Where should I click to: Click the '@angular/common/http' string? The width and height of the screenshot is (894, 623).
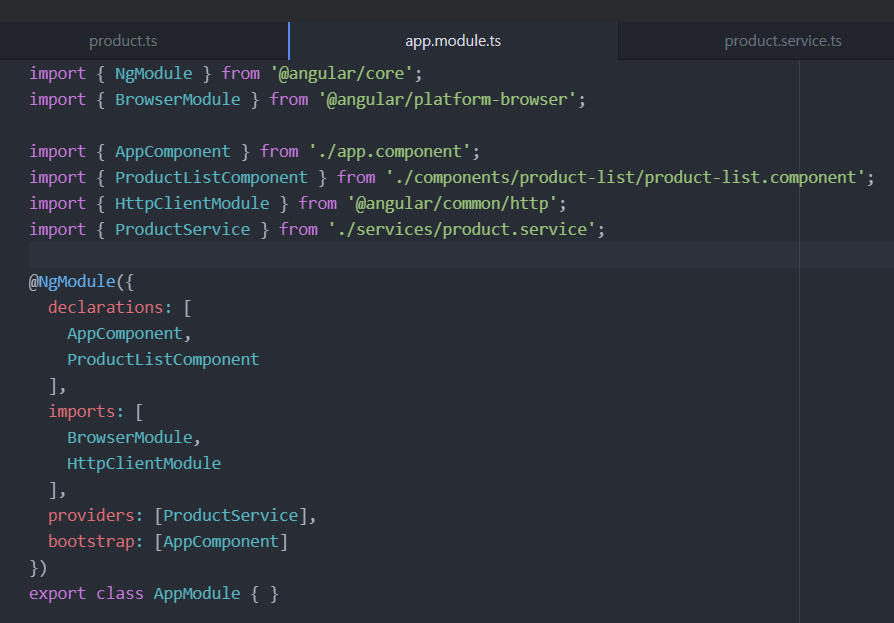452,203
